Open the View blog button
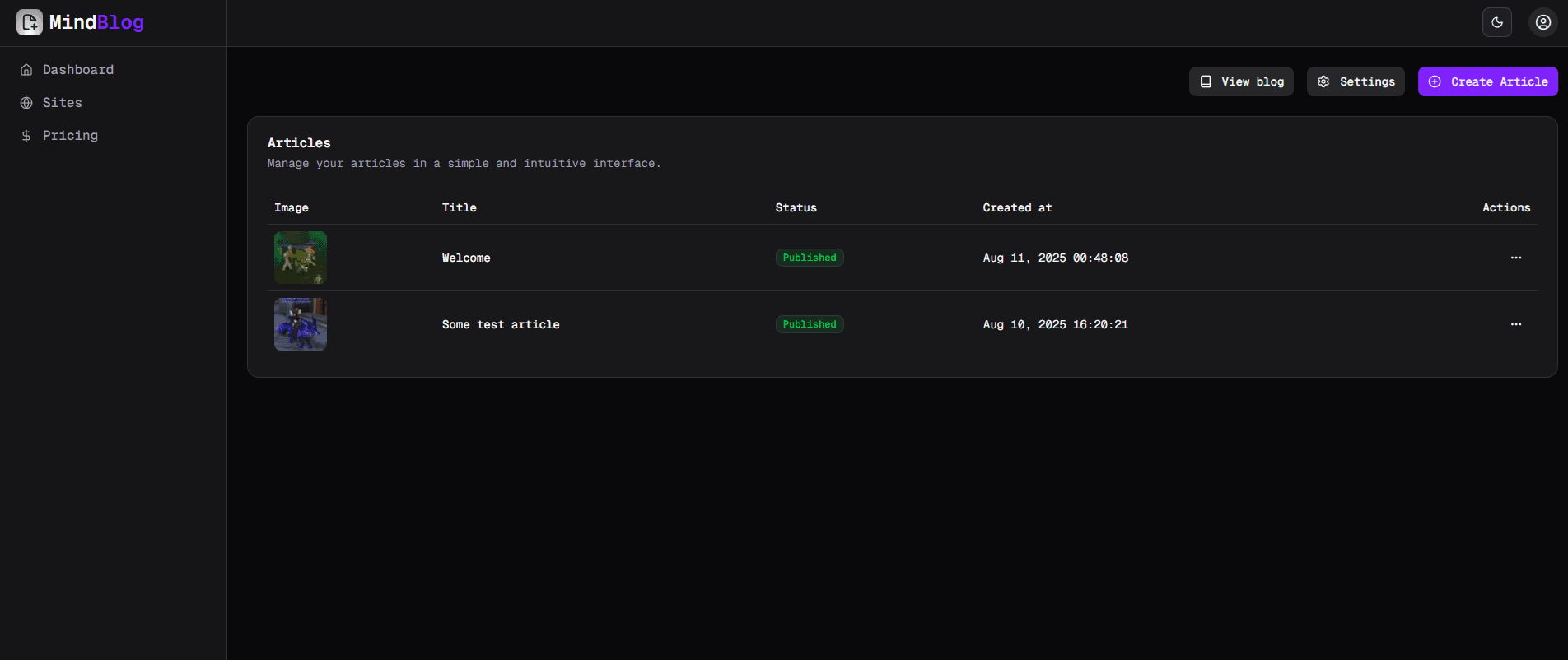Screen dimensions: 1568x660 [x=1241, y=81]
